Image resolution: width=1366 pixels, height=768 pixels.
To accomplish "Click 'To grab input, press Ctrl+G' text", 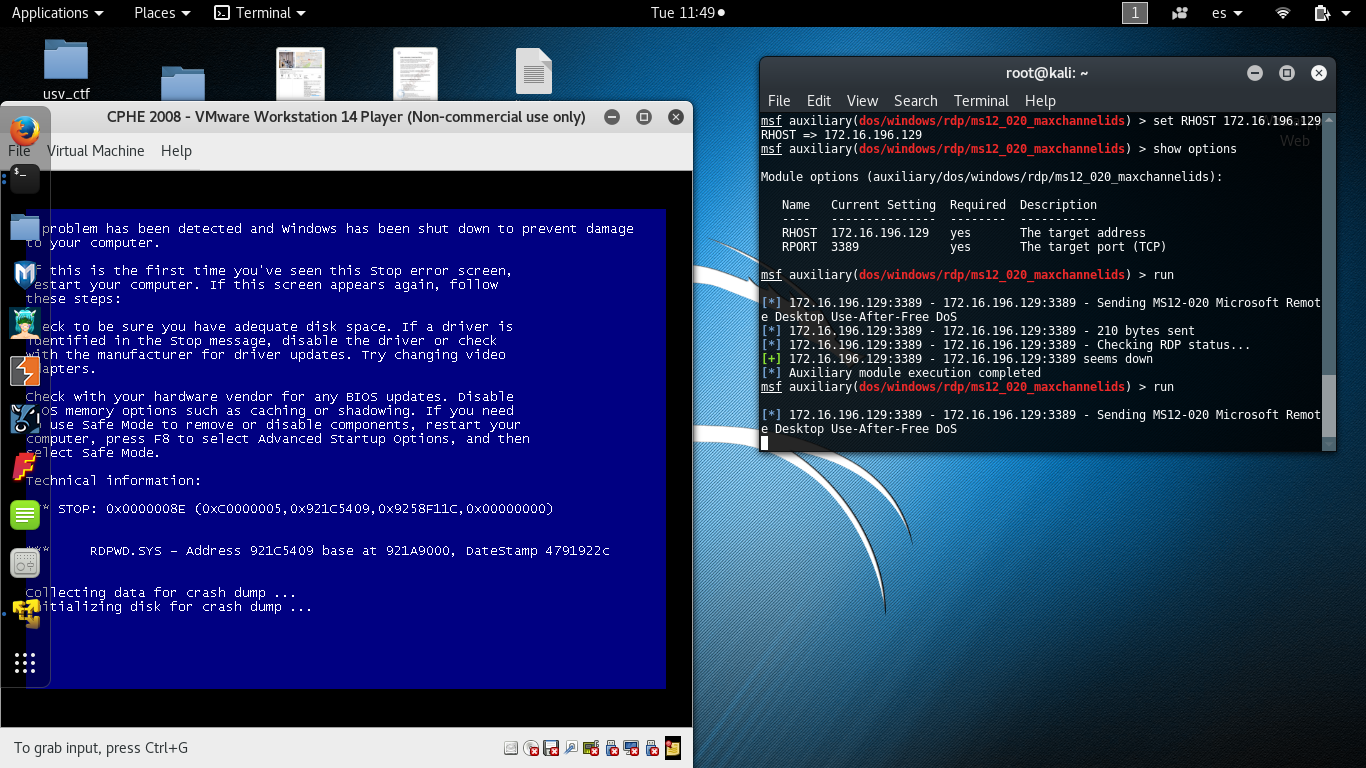I will click(x=101, y=748).
